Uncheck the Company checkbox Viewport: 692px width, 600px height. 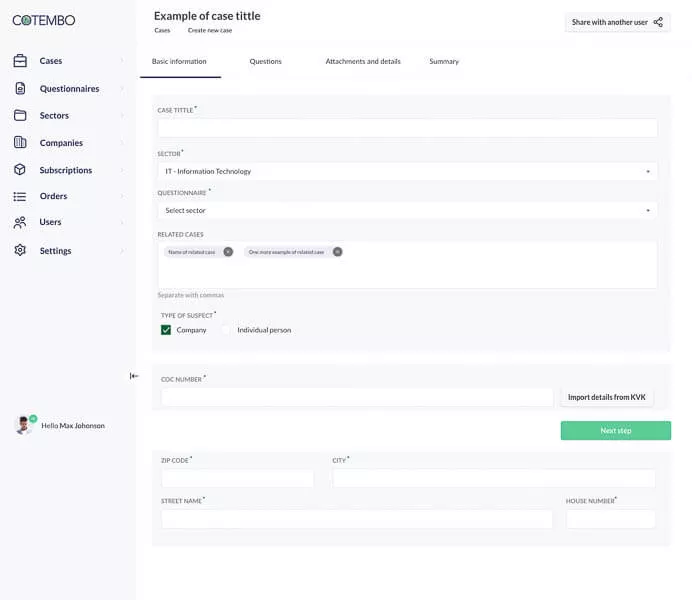[166, 330]
